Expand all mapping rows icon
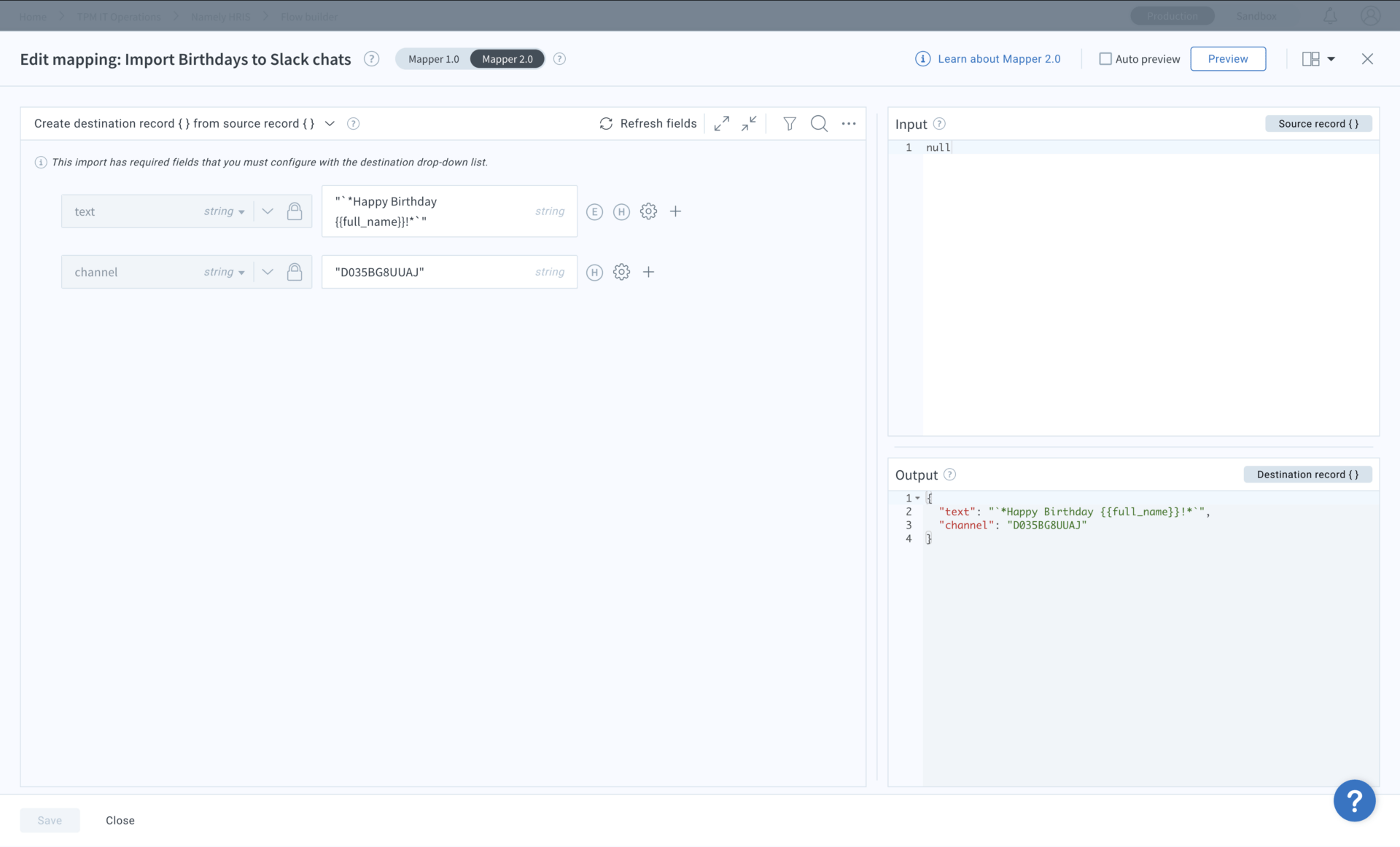The image size is (1400, 847). pyautogui.click(x=721, y=124)
